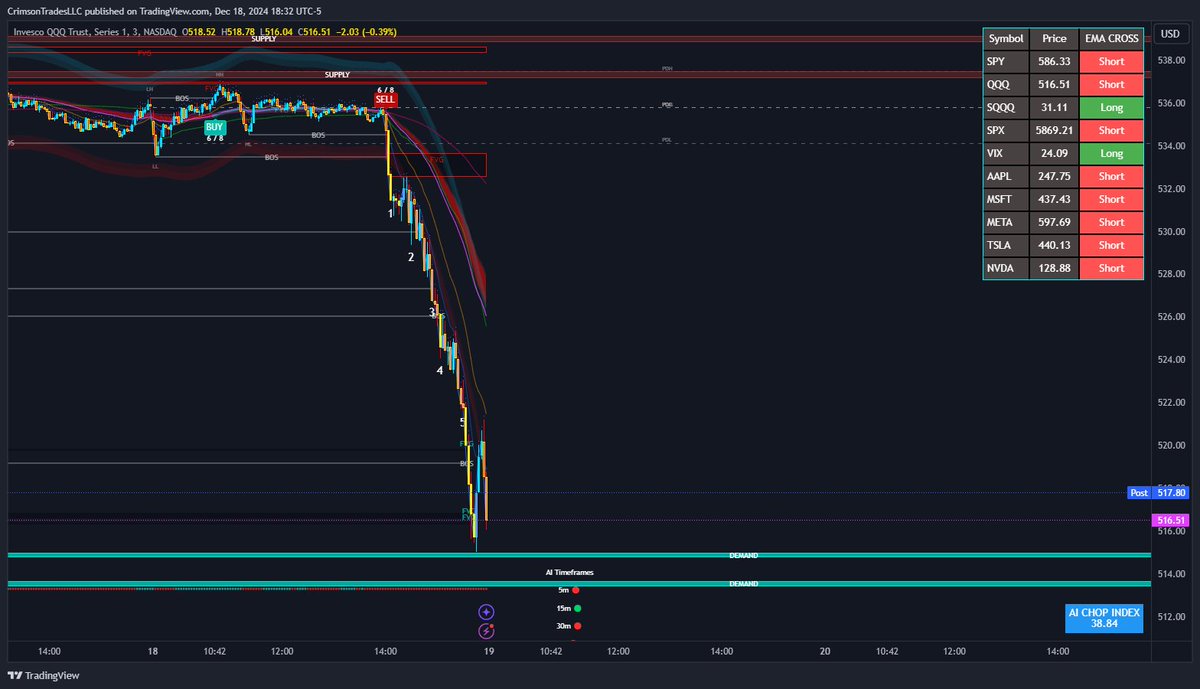
Task: Select the QQQ symbol cell
Action: 1006,84
